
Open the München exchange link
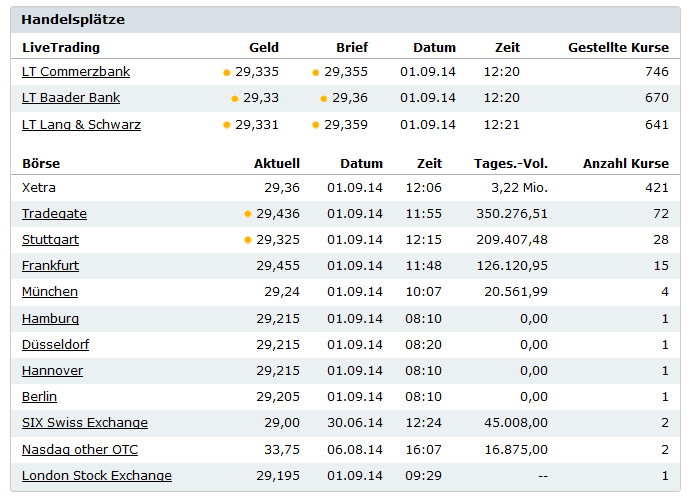(x=49, y=292)
